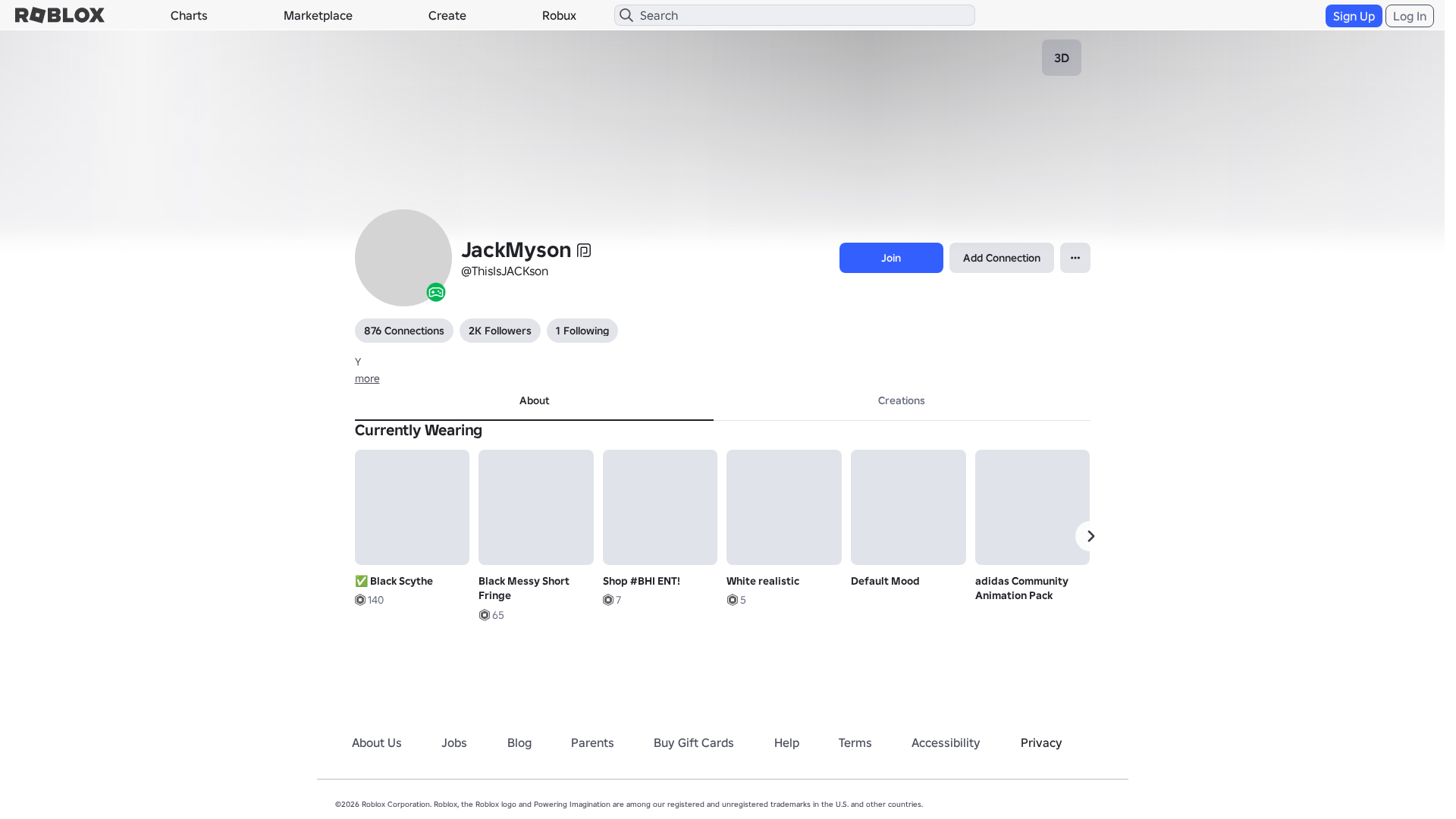Click the in-game status icon on avatar

436,292
